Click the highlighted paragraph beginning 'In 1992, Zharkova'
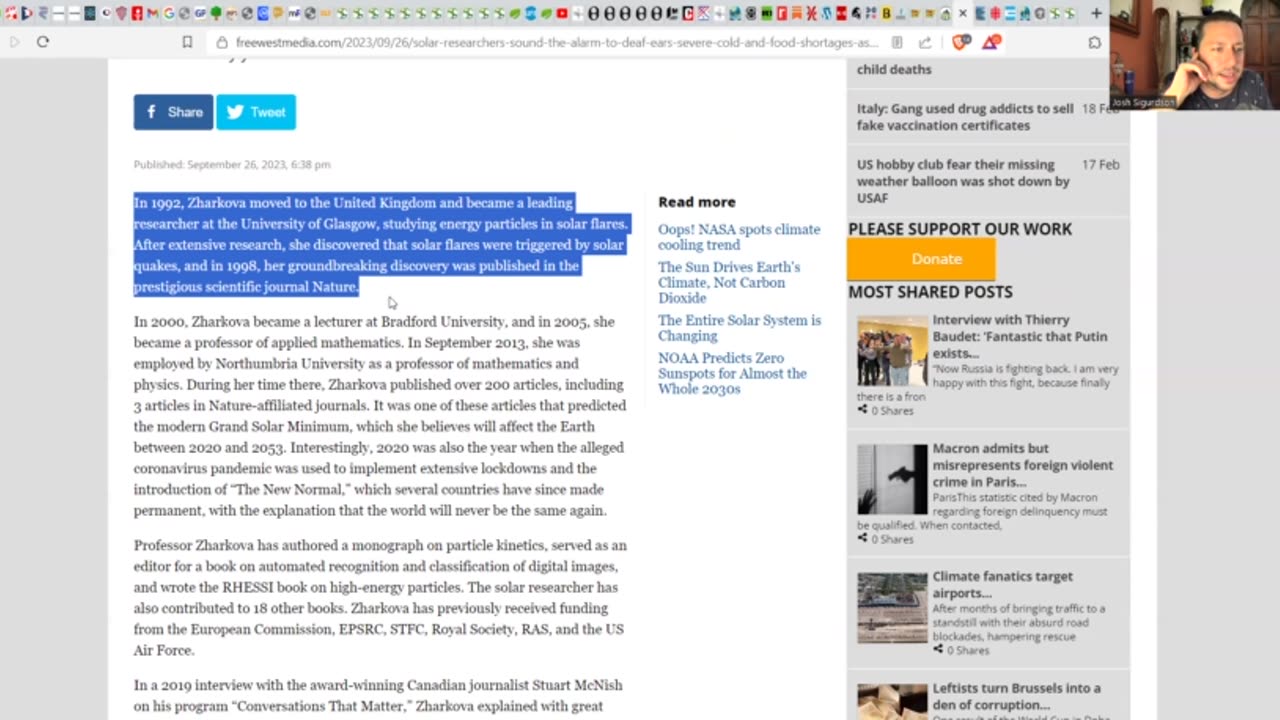 coord(381,244)
